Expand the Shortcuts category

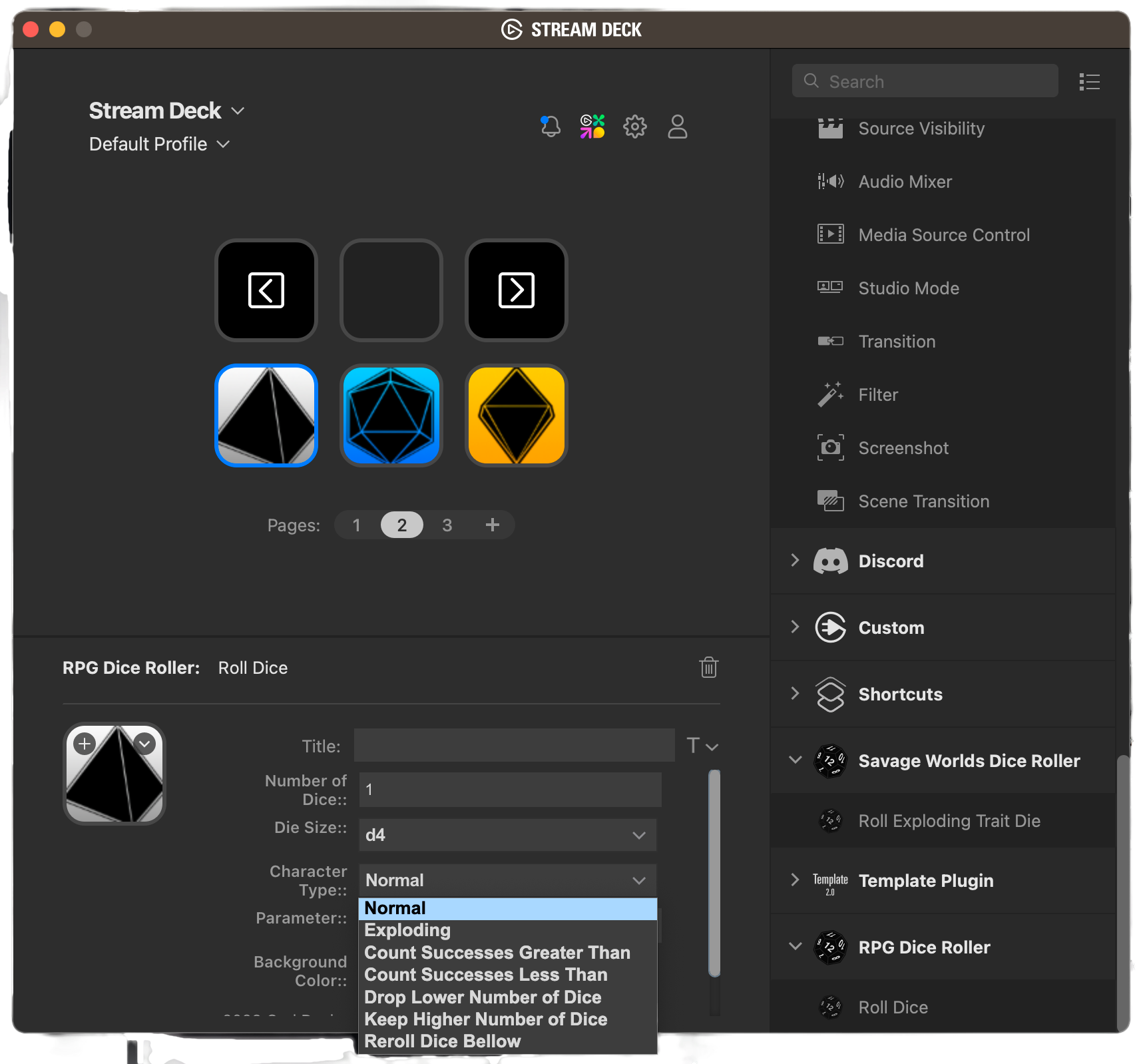point(794,694)
